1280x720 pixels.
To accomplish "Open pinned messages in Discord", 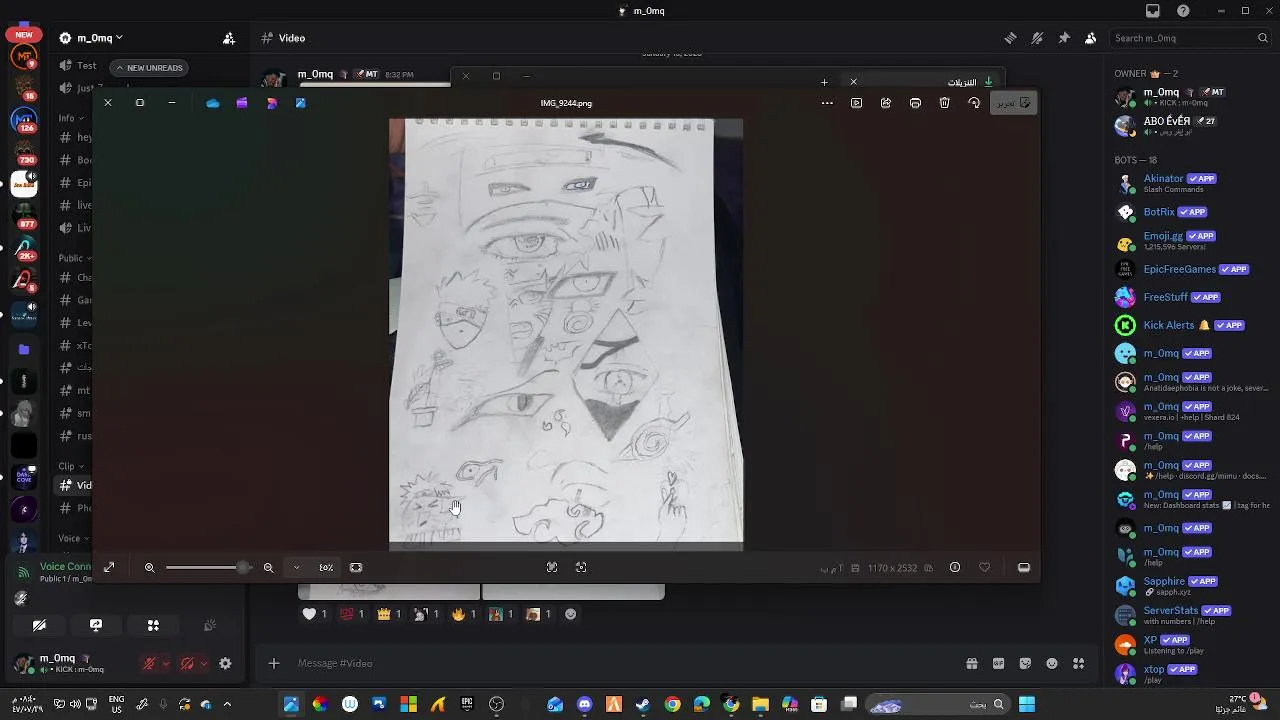I will (1064, 38).
